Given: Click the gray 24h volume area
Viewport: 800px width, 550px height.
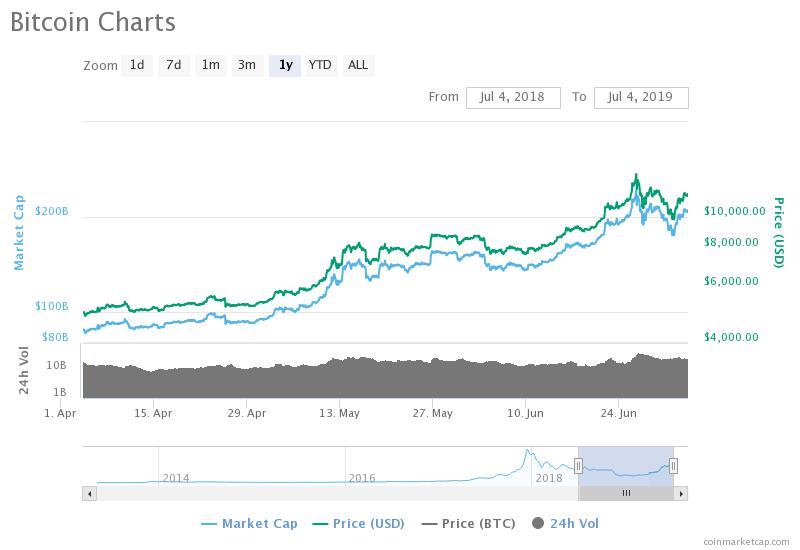Looking at the screenshot, I should coord(385,380).
